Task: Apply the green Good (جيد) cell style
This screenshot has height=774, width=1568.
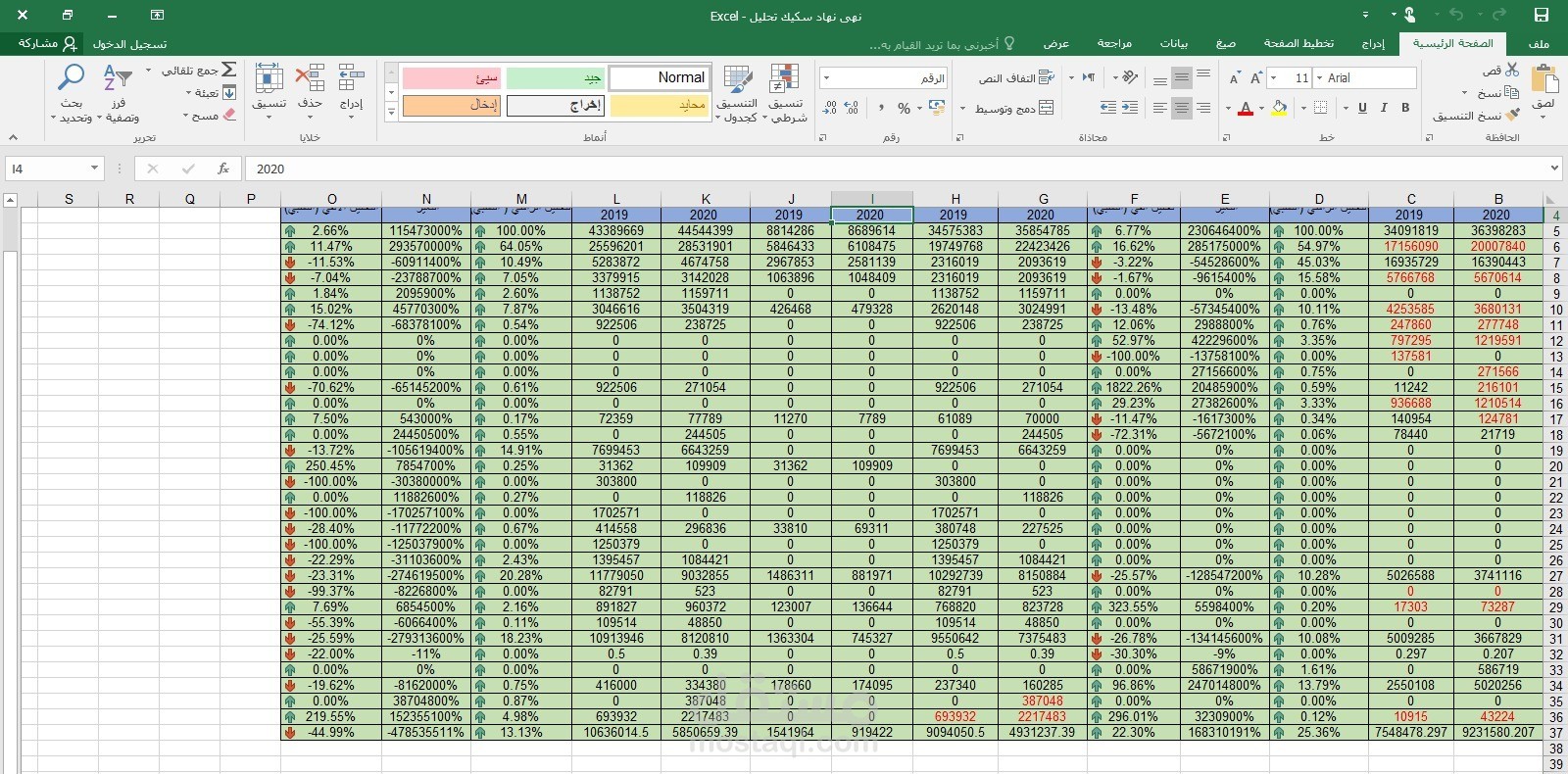Action: 556,77
